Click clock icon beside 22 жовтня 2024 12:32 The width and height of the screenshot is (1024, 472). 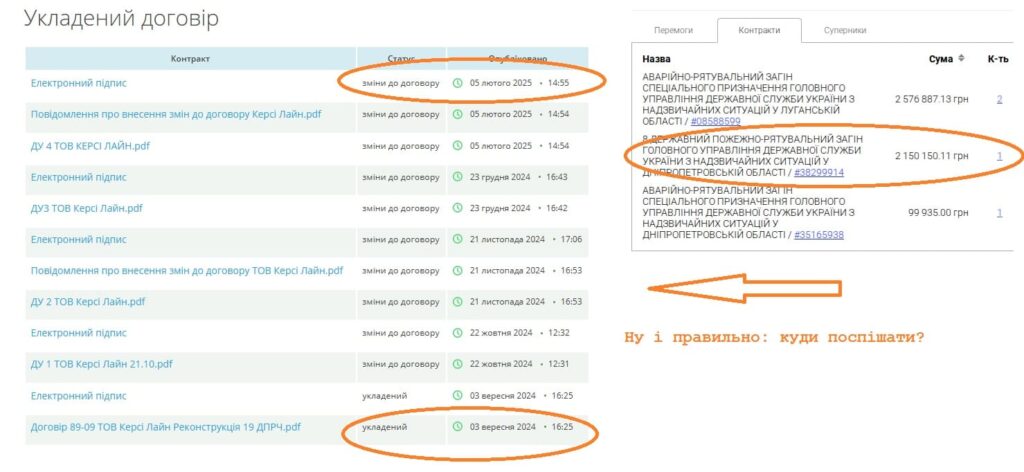pyautogui.click(x=458, y=333)
